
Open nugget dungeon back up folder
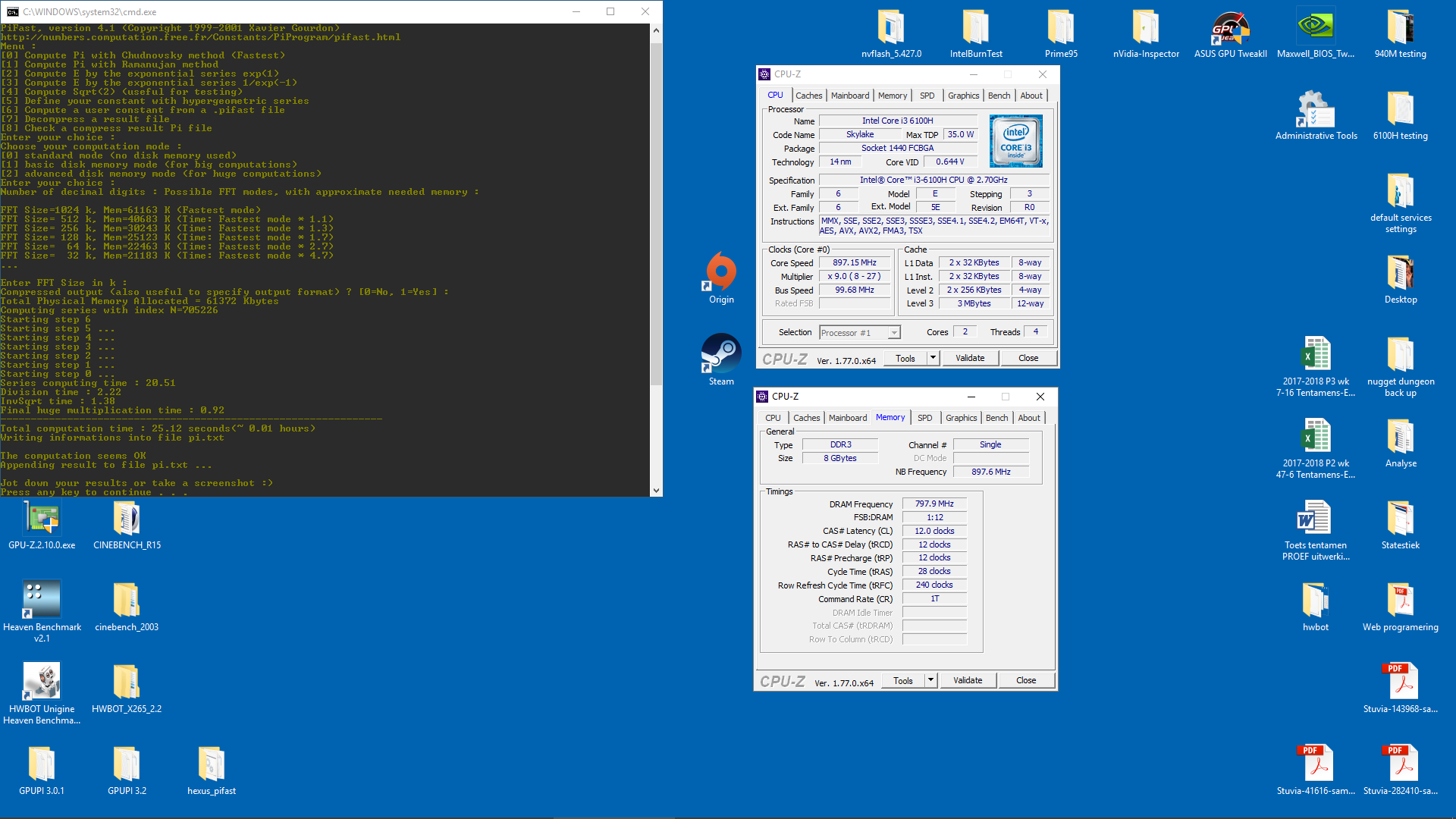1401,366
